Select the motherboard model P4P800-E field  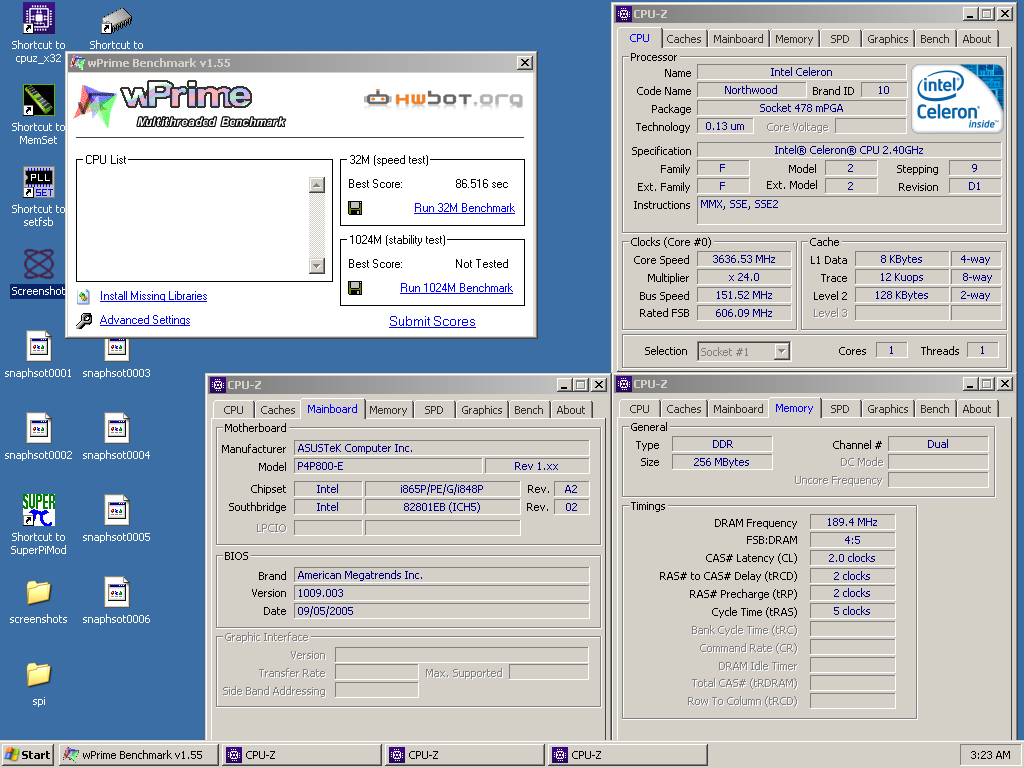(388, 466)
